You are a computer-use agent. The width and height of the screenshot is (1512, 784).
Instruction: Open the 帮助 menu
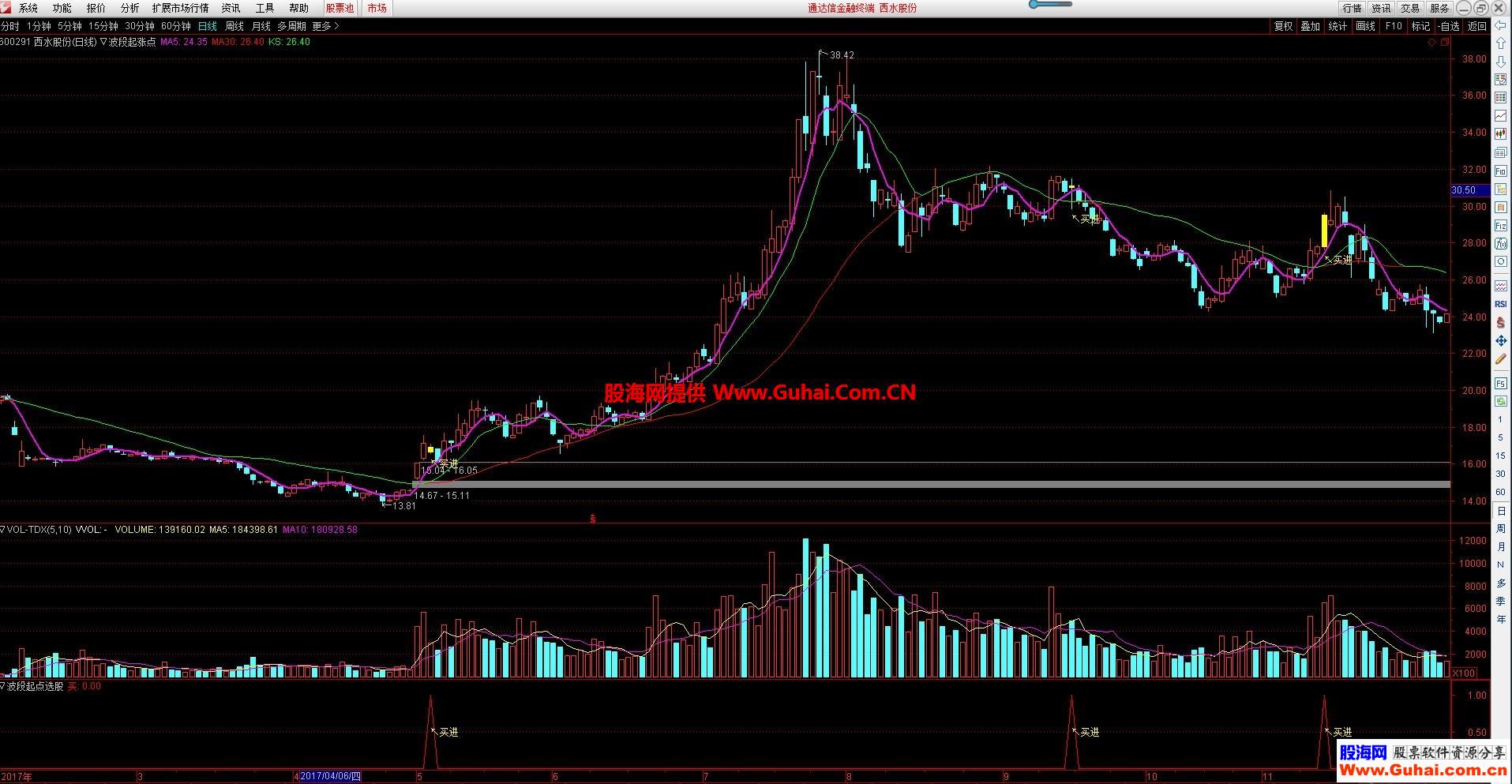pos(298,8)
